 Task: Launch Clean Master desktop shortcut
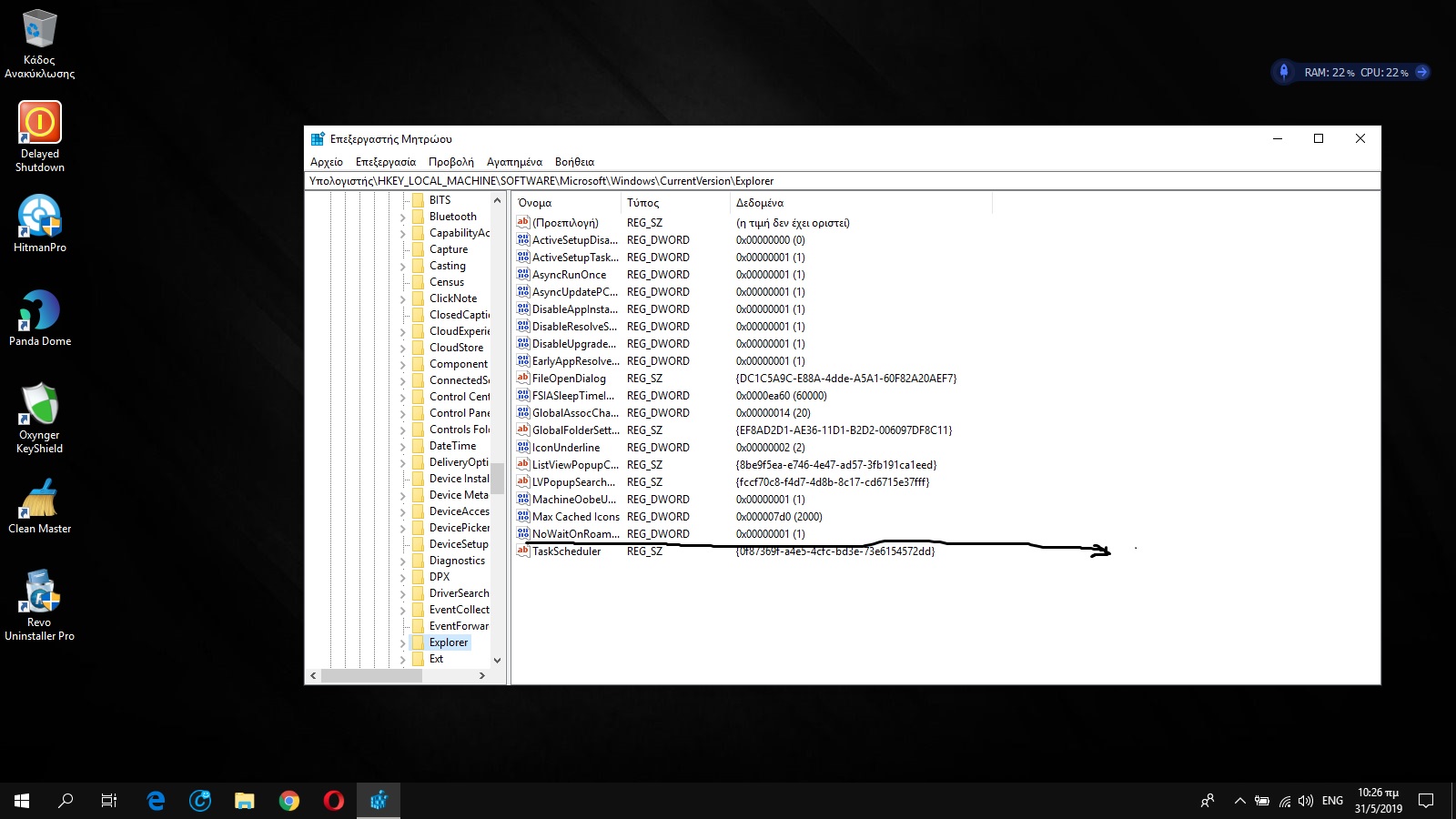[39, 506]
